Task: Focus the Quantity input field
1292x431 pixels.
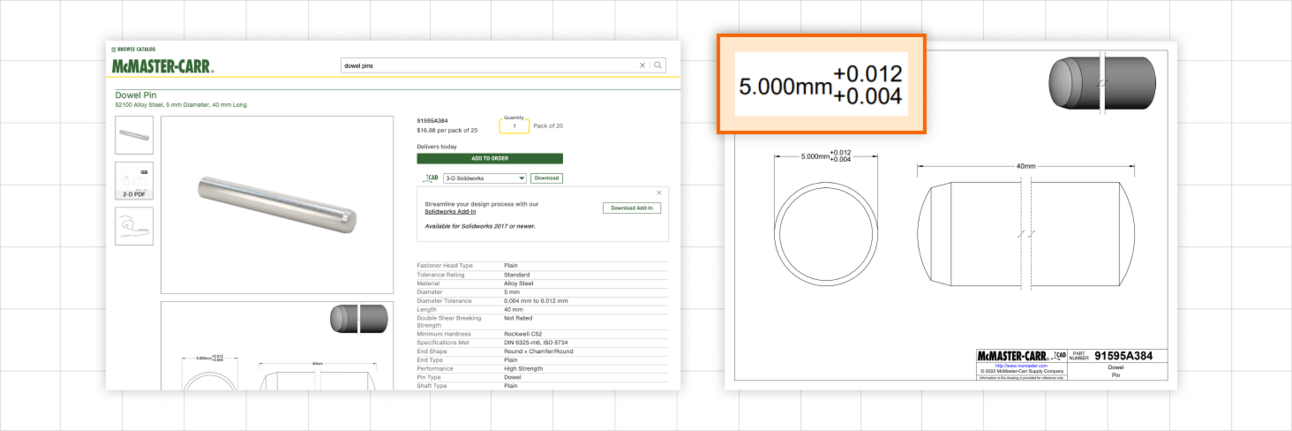Action: tap(514, 126)
